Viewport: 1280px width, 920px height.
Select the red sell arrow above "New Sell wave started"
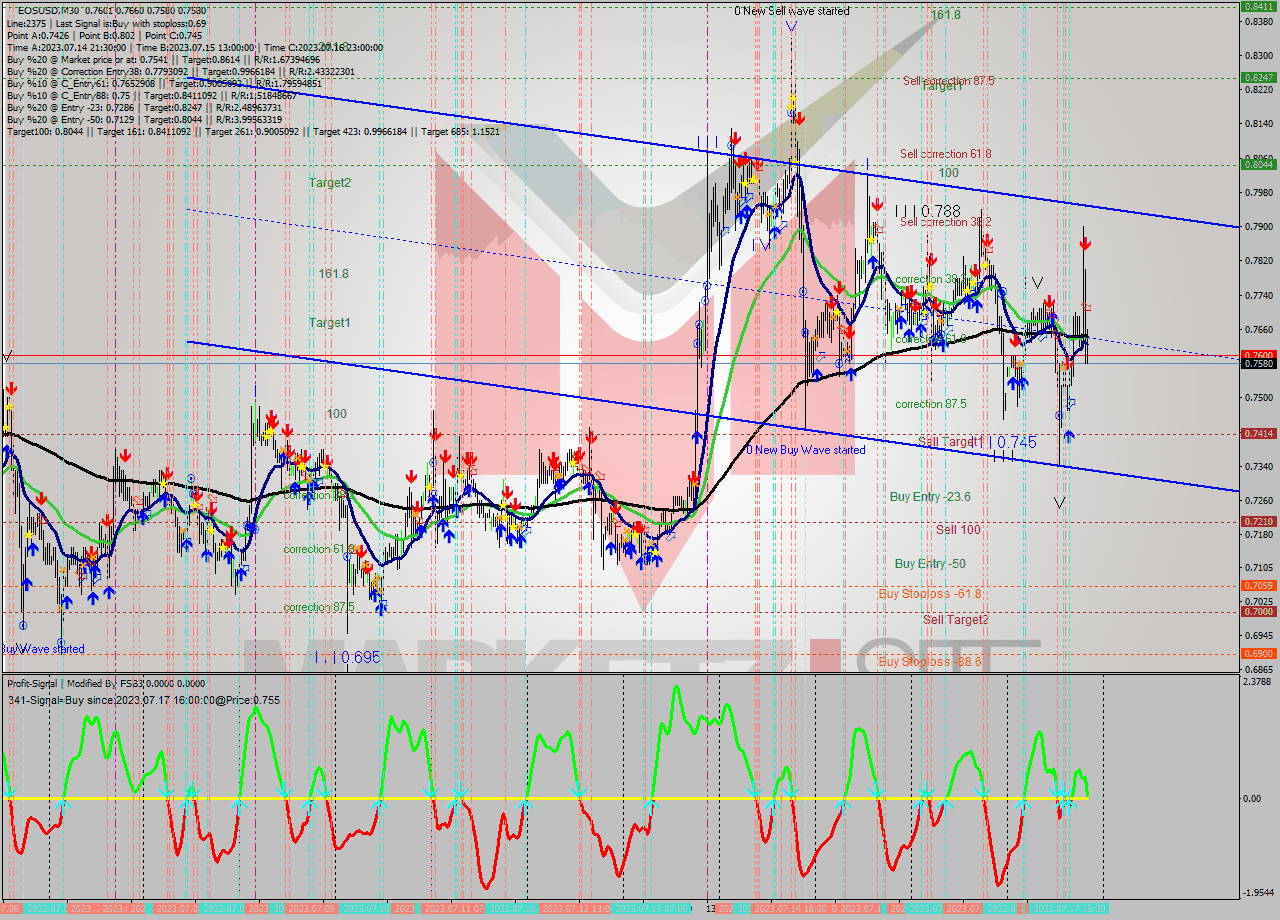(800, 118)
